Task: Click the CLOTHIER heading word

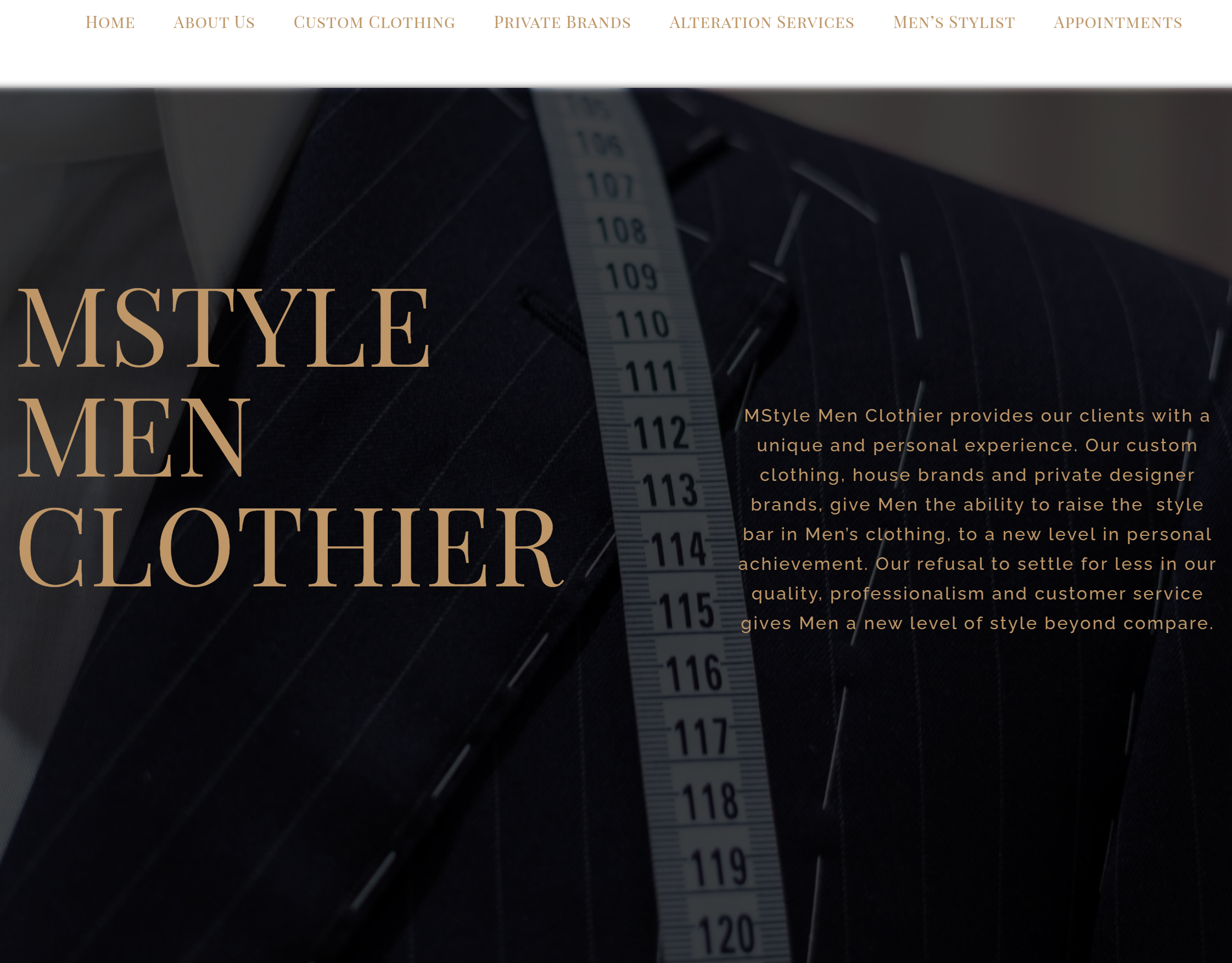Action: [290, 547]
